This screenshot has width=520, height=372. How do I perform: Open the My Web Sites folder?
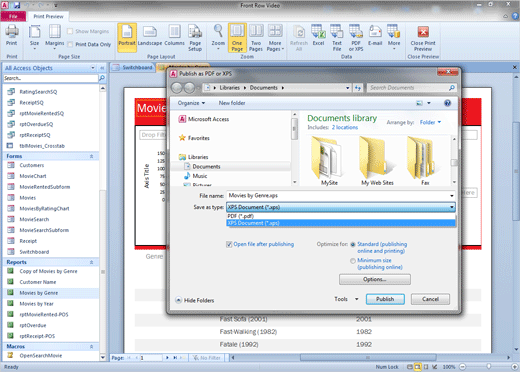[377, 161]
